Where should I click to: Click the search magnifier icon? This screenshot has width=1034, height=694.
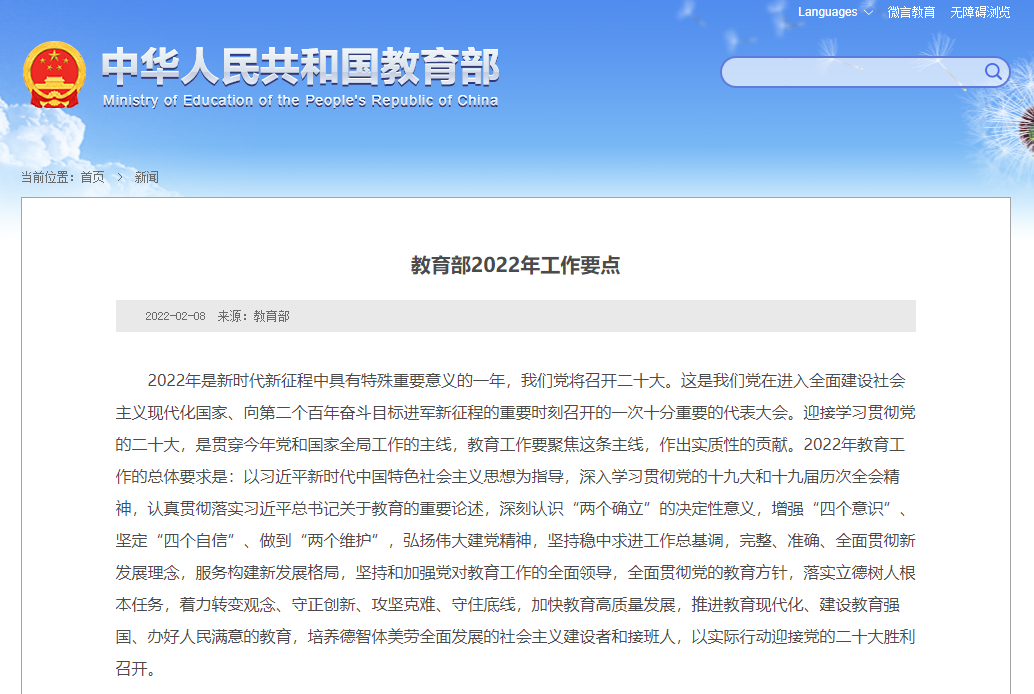993,71
